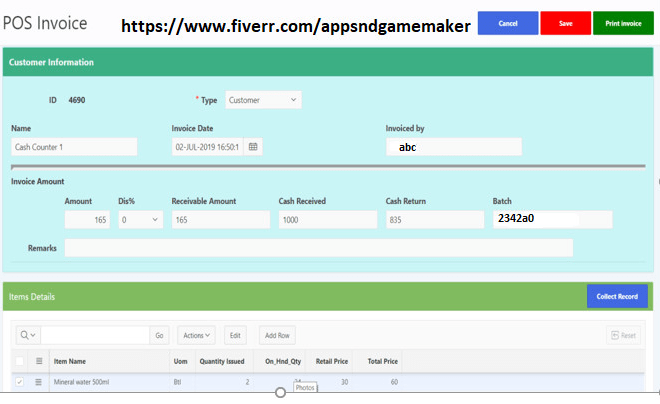Open the header row actions menu icon

point(39,361)
